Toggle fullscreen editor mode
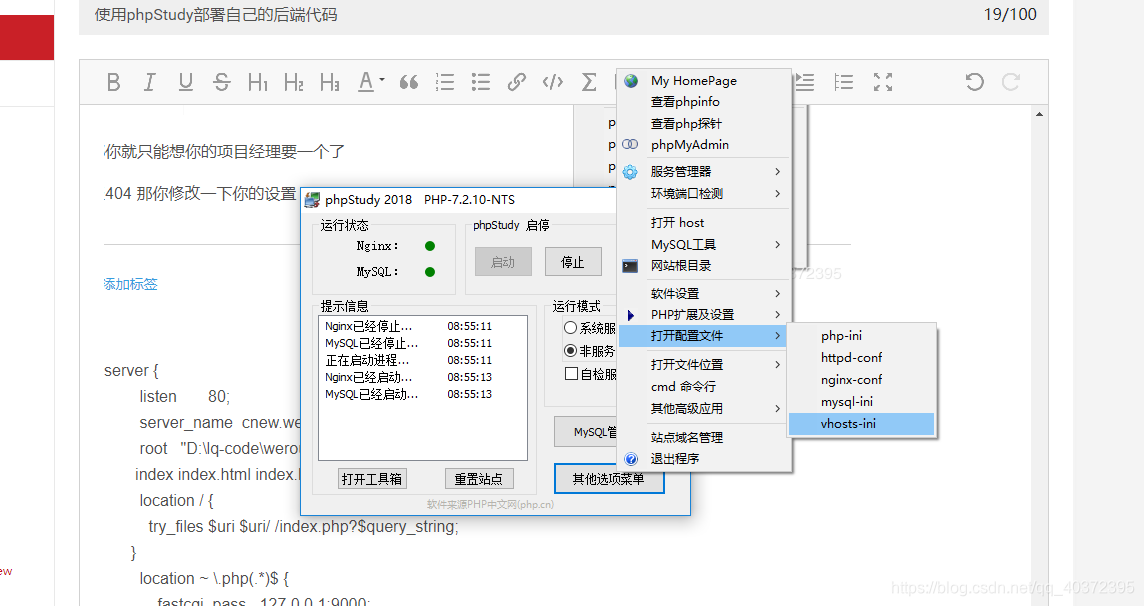 [x=883, y=82]
